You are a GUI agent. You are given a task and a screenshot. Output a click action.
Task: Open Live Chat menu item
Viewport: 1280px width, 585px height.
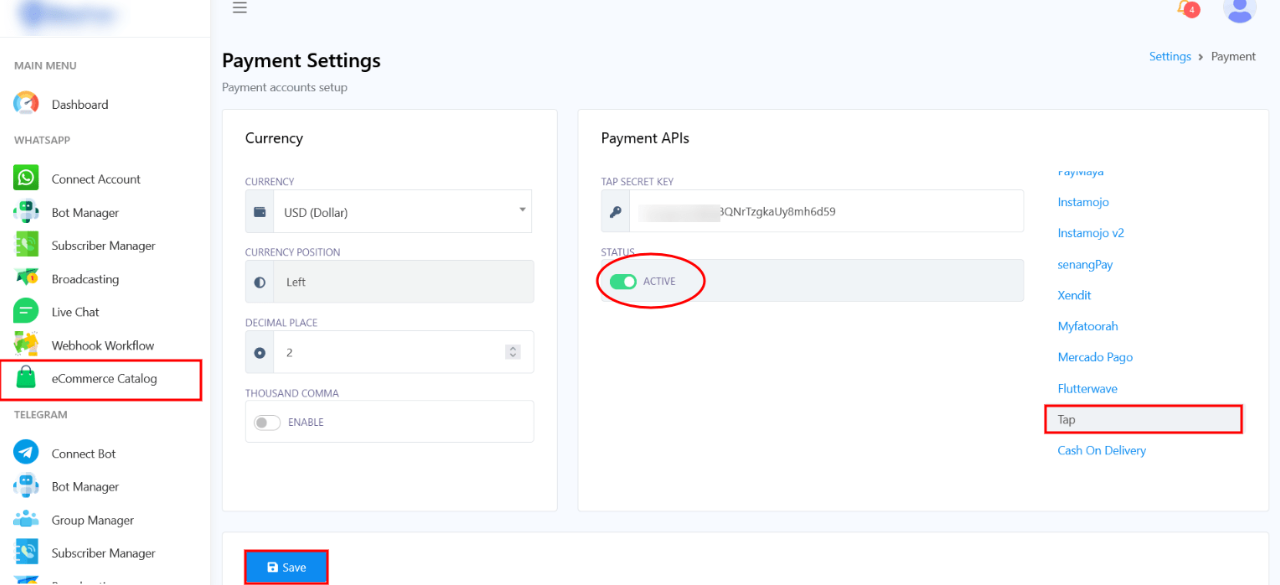point(75,312)
